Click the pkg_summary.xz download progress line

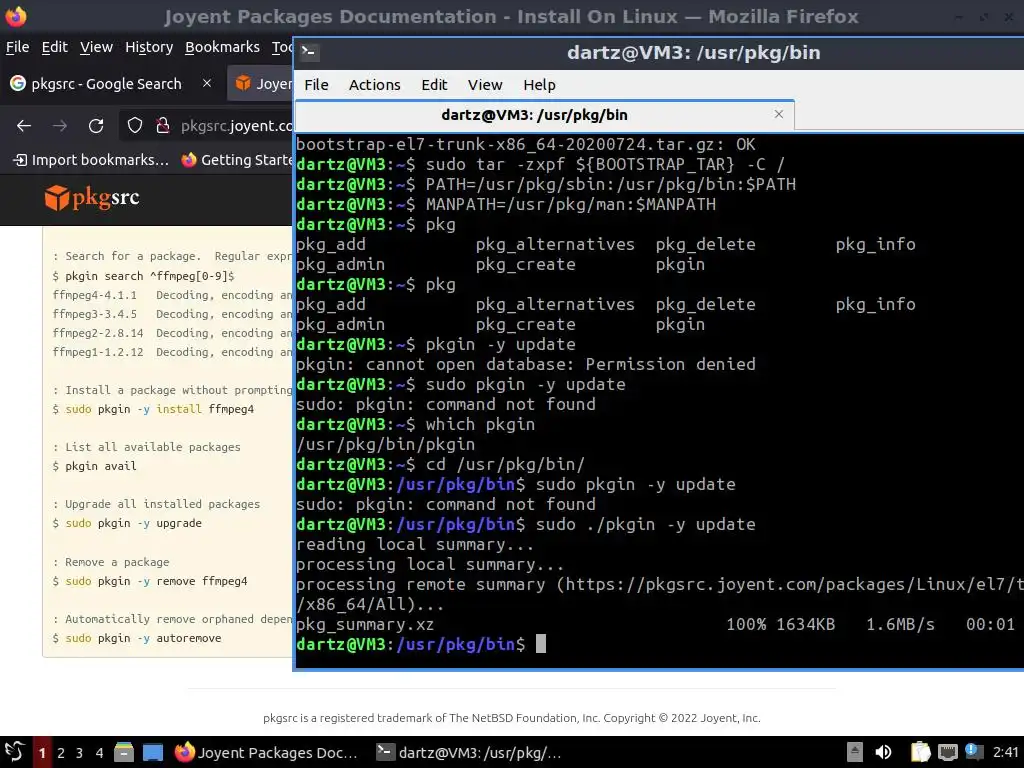656,624
